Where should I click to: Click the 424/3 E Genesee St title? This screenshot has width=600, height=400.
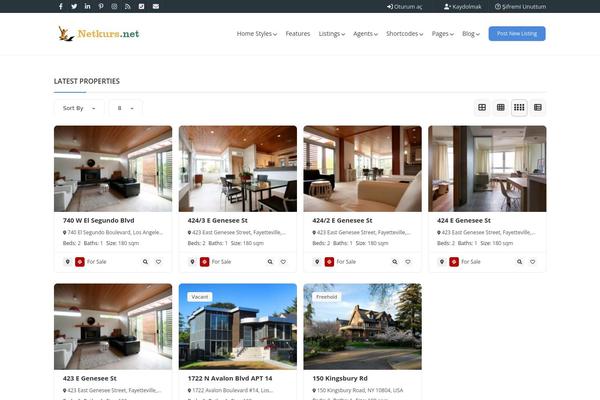(217, 220)
